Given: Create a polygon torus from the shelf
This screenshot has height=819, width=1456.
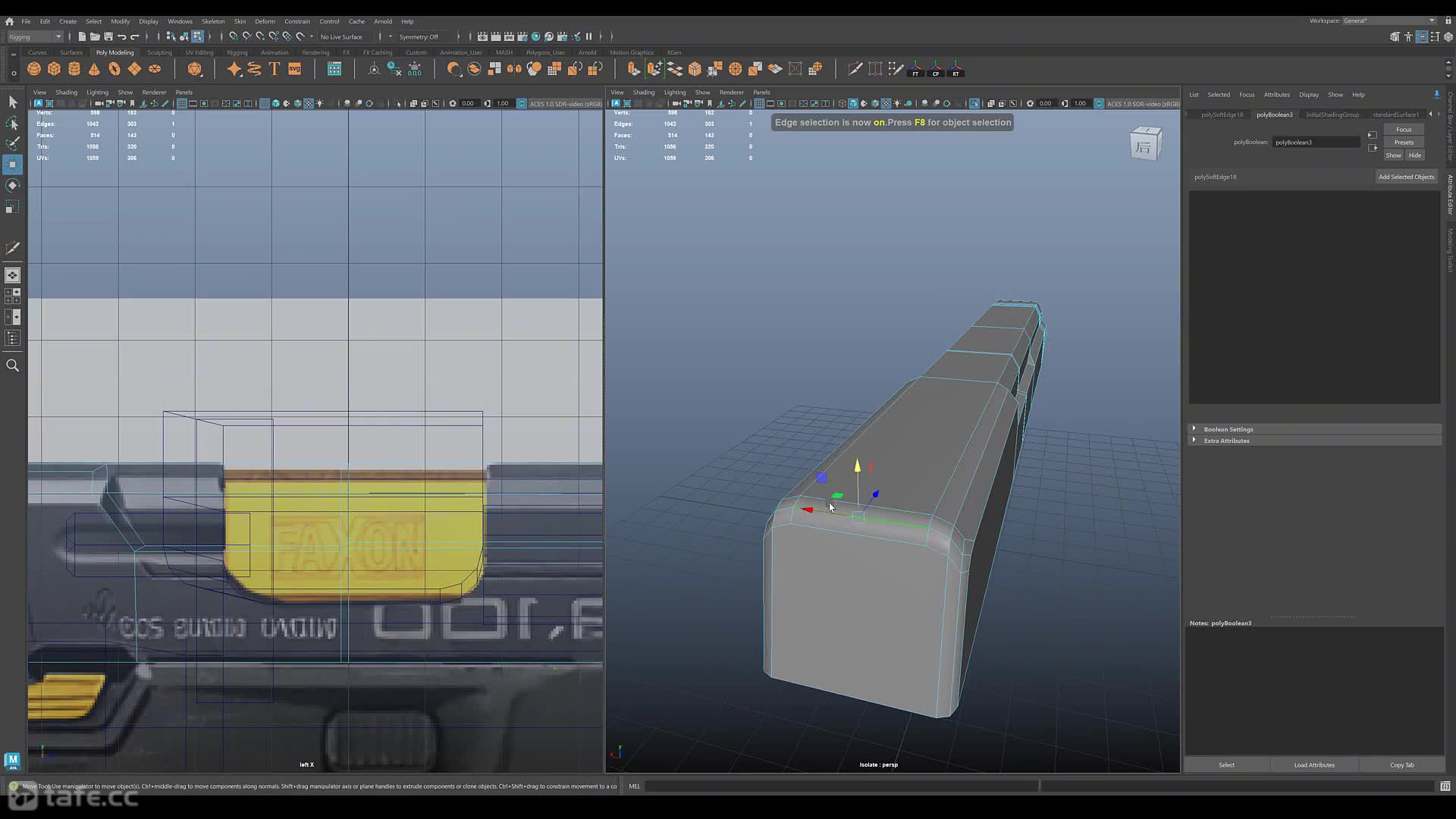Looking at the screenshot, I should [115, 69].
